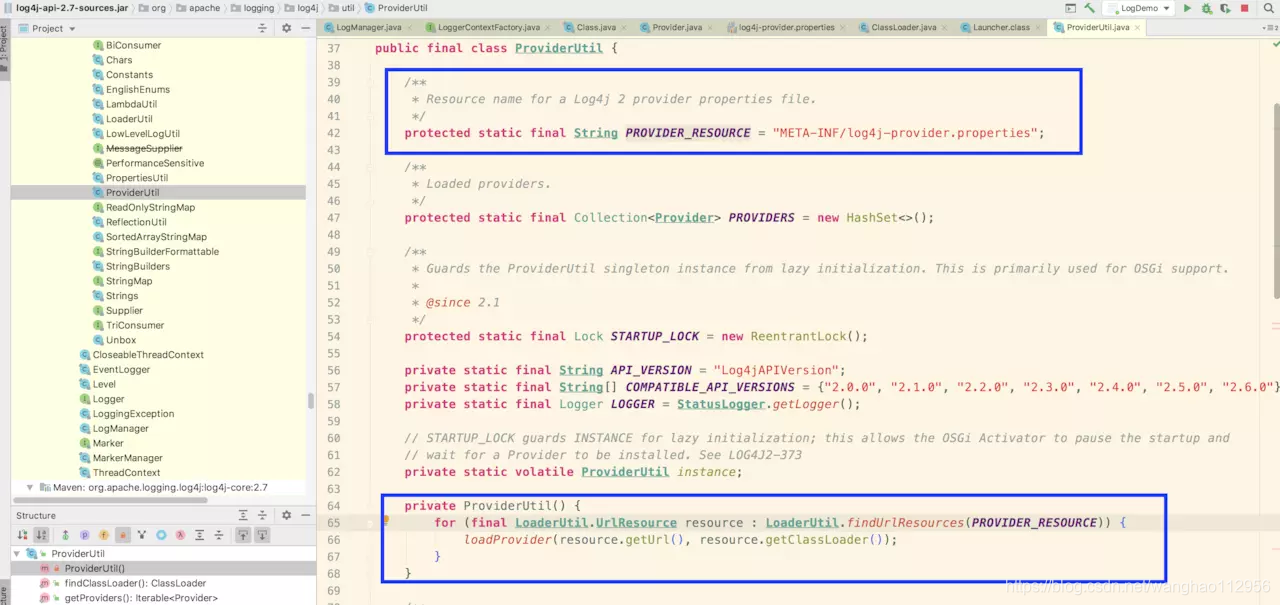Collapse all in Structure panel header

click(263, 515)
